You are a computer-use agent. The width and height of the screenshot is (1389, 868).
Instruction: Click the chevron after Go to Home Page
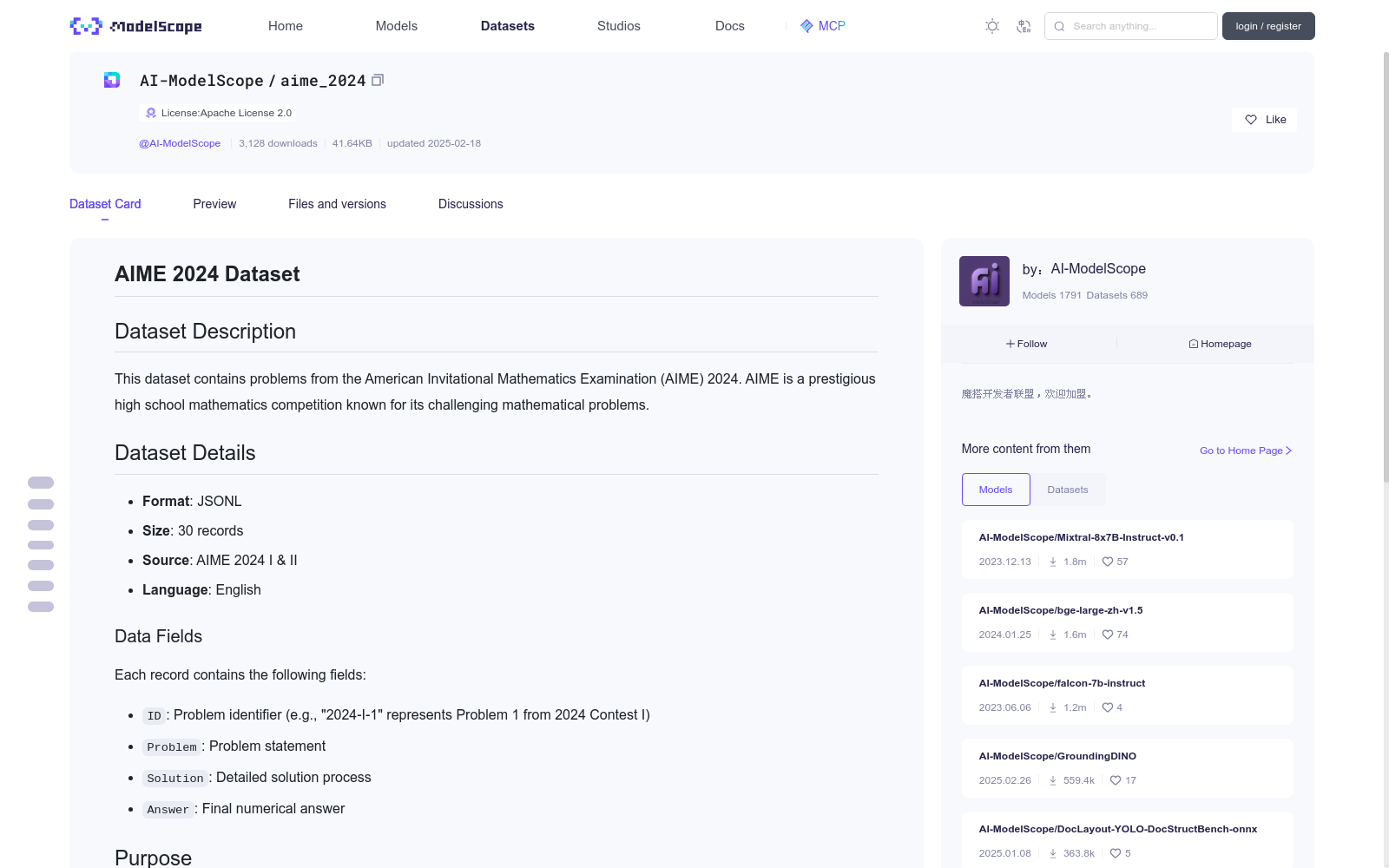(x=1288, y=450)
